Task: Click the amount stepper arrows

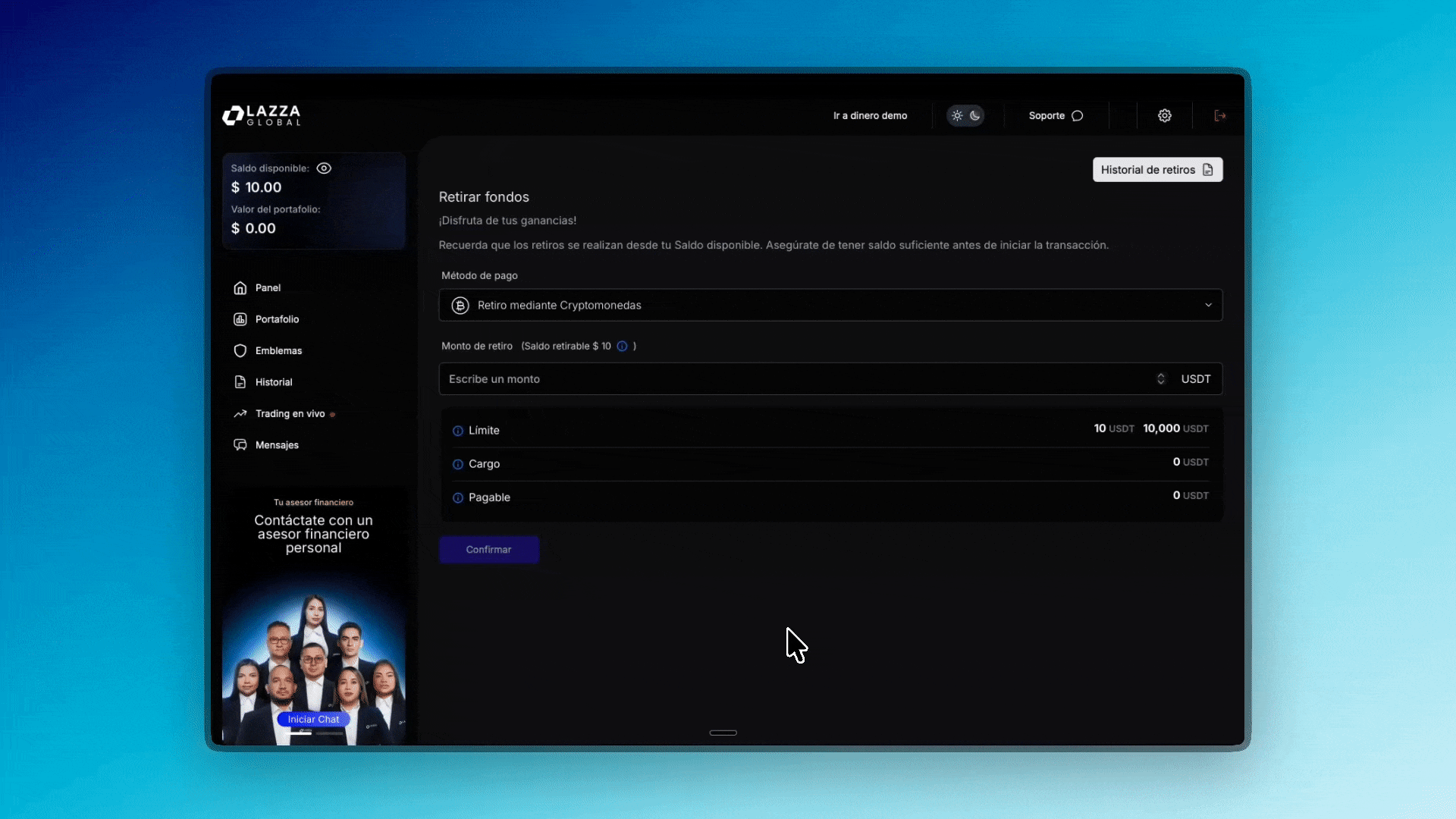Action: pos(1160,378)
